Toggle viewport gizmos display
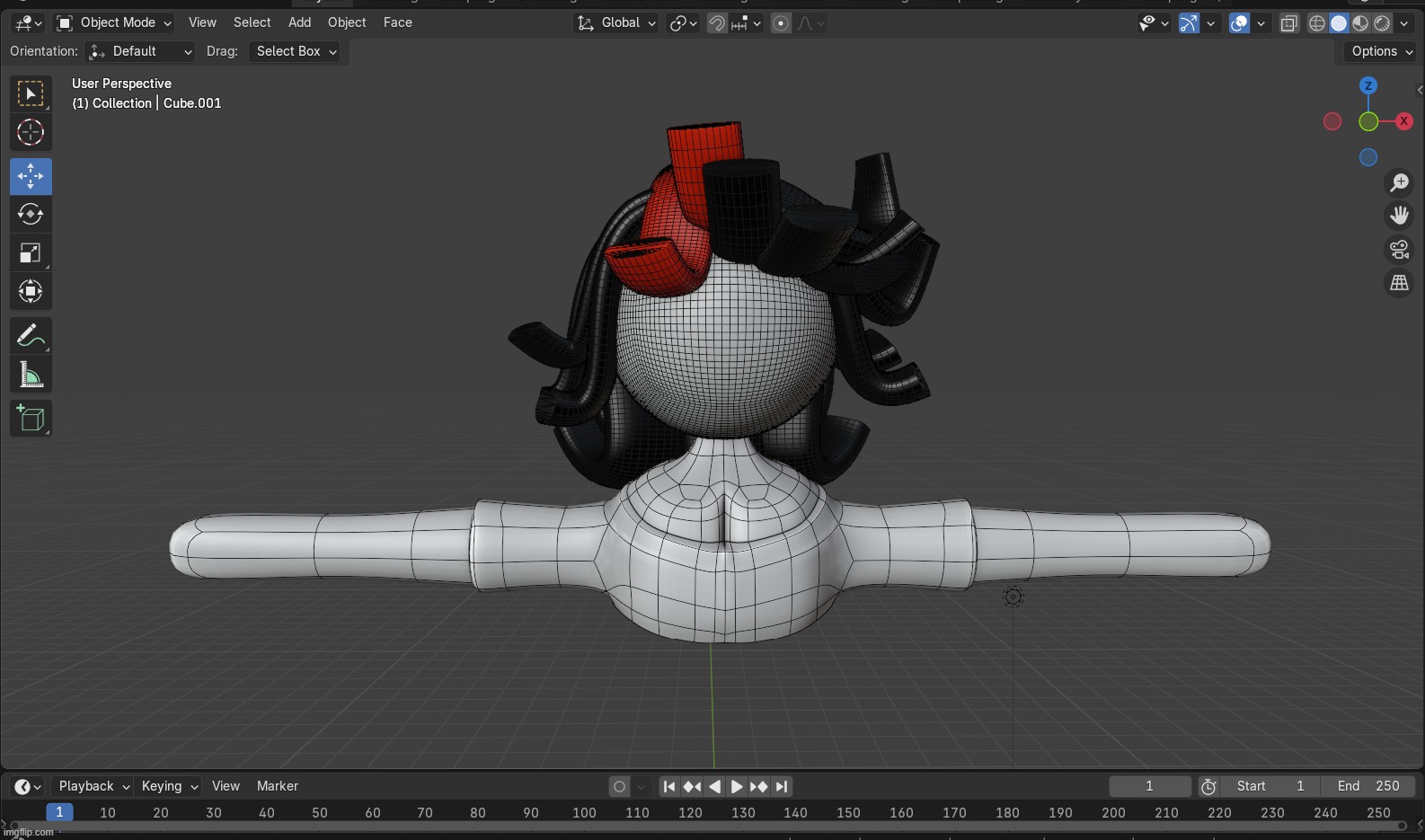Image resolution: width=1425 pixels, height=840 pixels. (x=1189, y=22)
